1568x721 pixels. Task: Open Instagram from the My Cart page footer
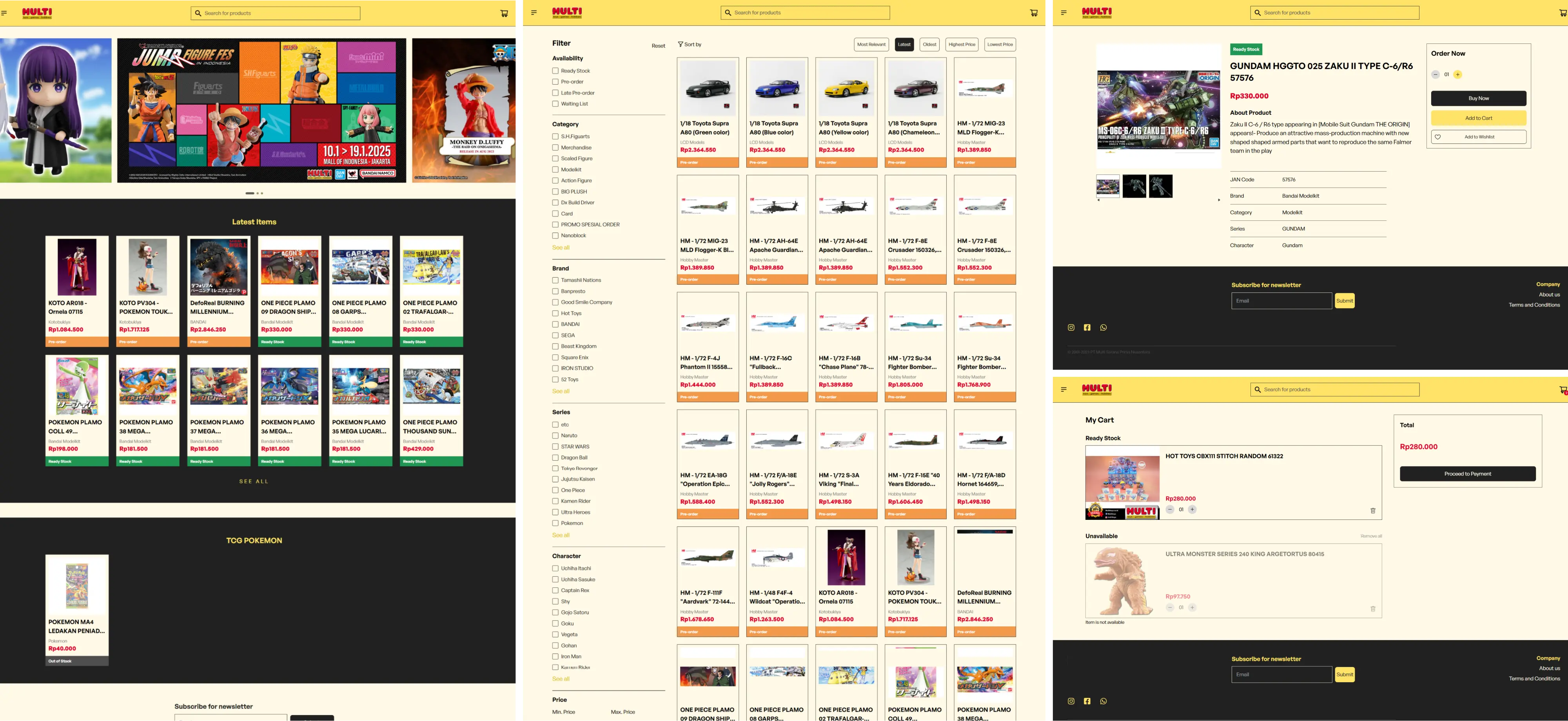coord(1071,701)
